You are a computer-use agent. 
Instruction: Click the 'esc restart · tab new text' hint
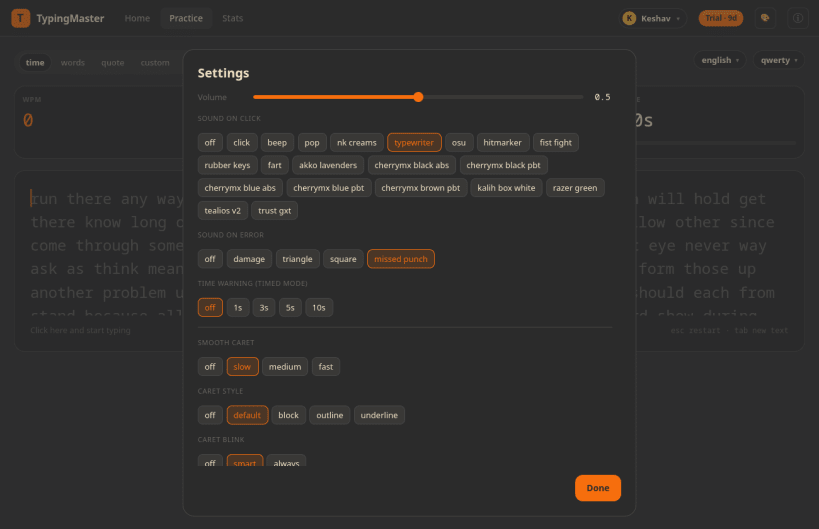point(729,330)
